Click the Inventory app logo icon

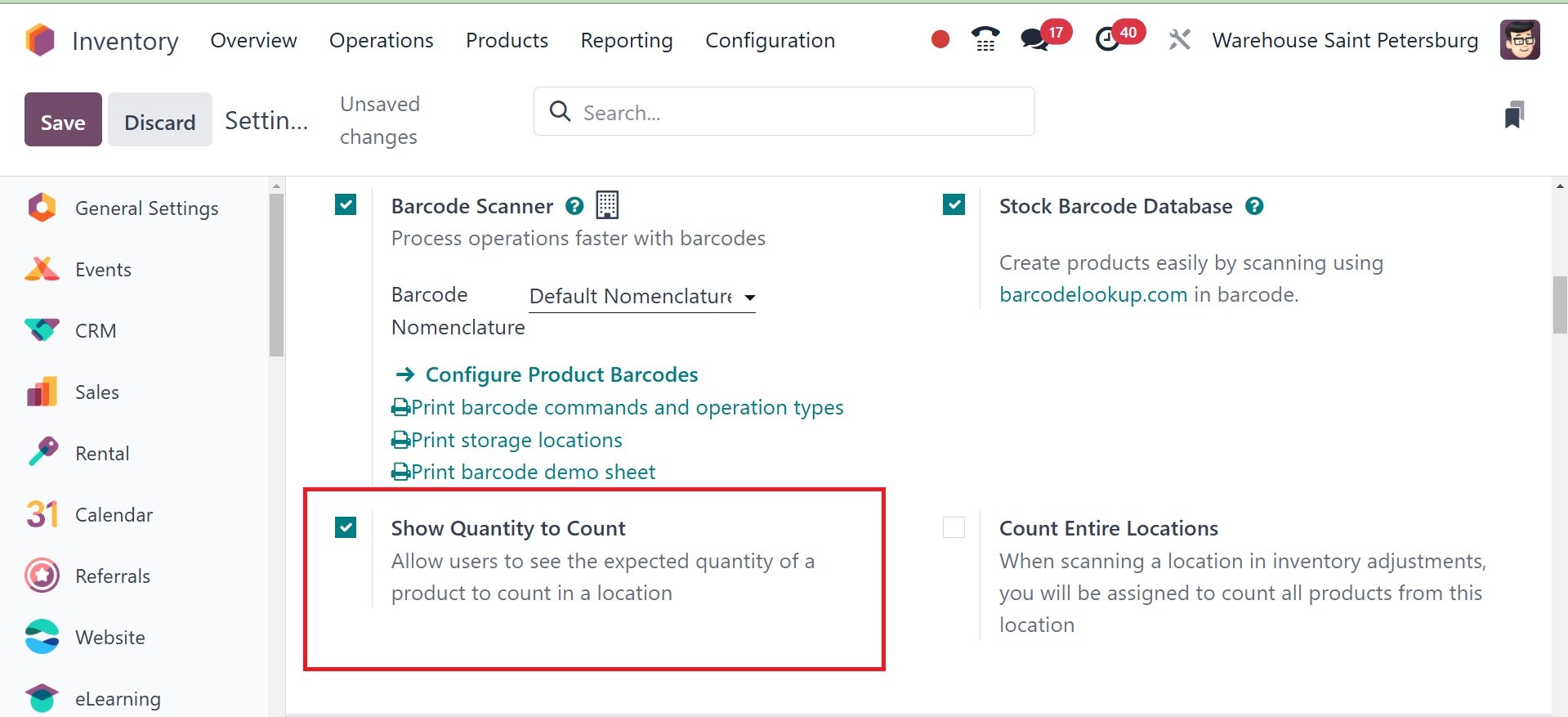[40, 40]
